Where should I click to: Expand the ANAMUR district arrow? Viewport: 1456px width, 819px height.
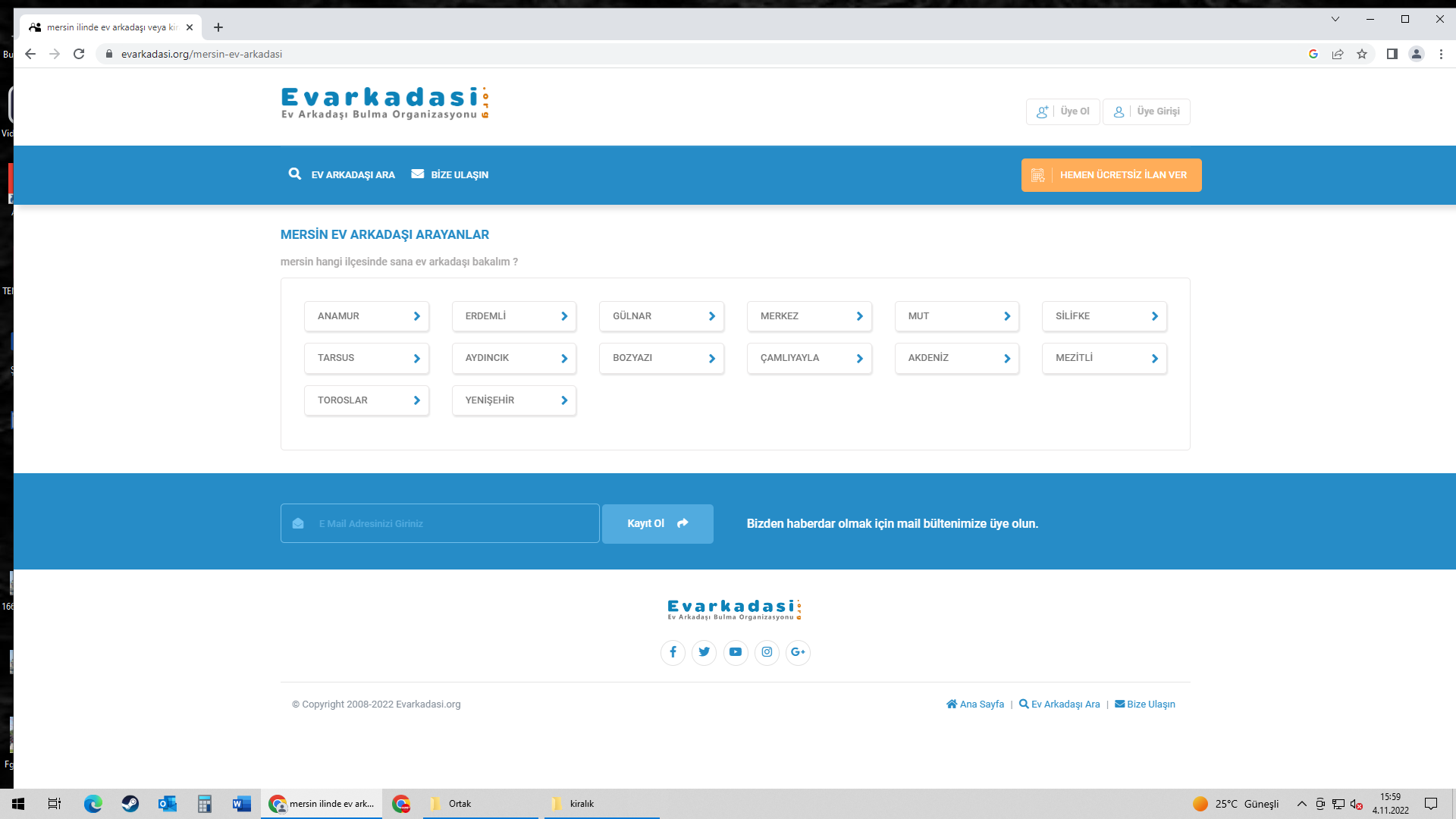[x=416, y=316]
